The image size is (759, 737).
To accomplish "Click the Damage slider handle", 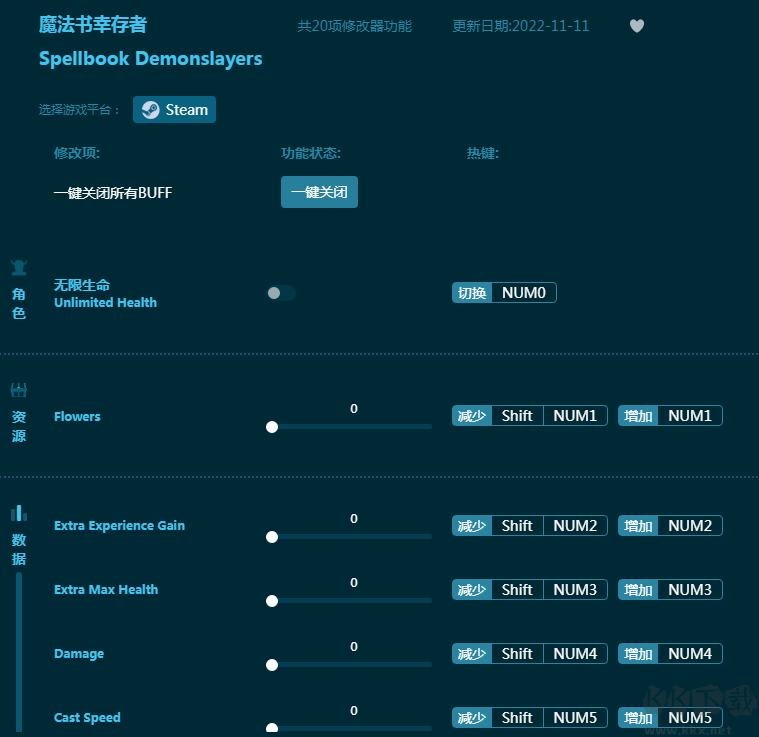I will [x=272, y=665].
